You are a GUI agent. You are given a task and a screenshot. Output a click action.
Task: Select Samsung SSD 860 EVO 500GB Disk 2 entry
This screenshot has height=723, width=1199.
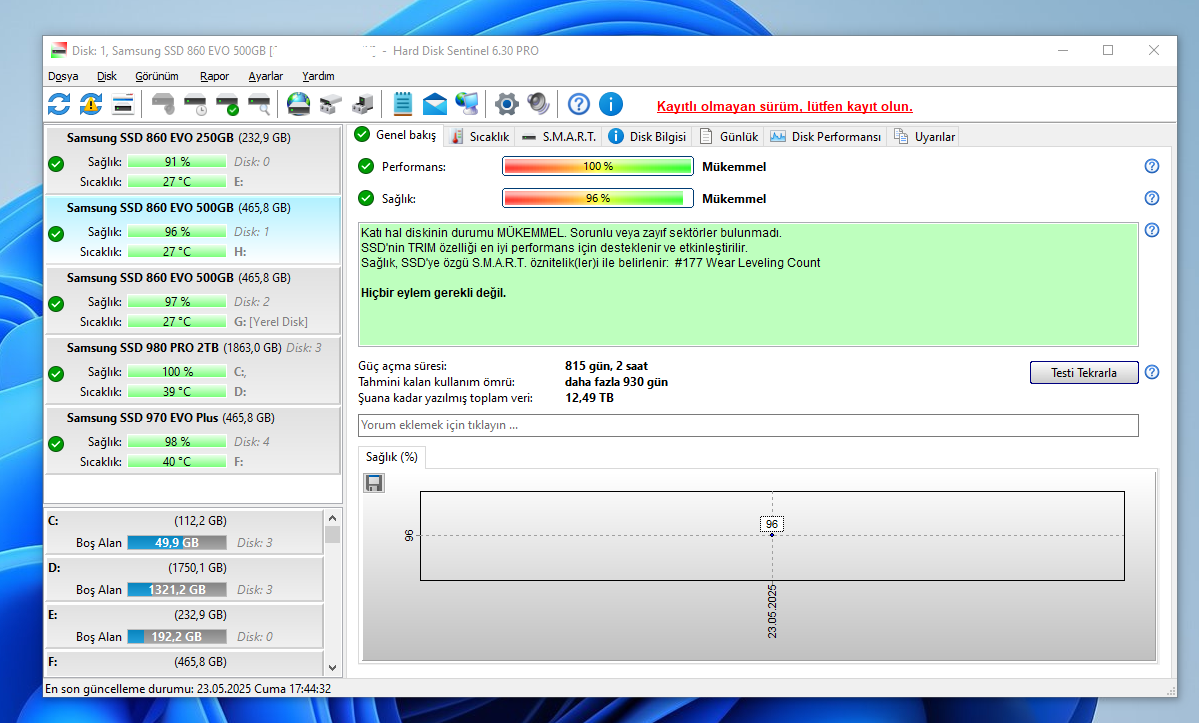[193, 300]
